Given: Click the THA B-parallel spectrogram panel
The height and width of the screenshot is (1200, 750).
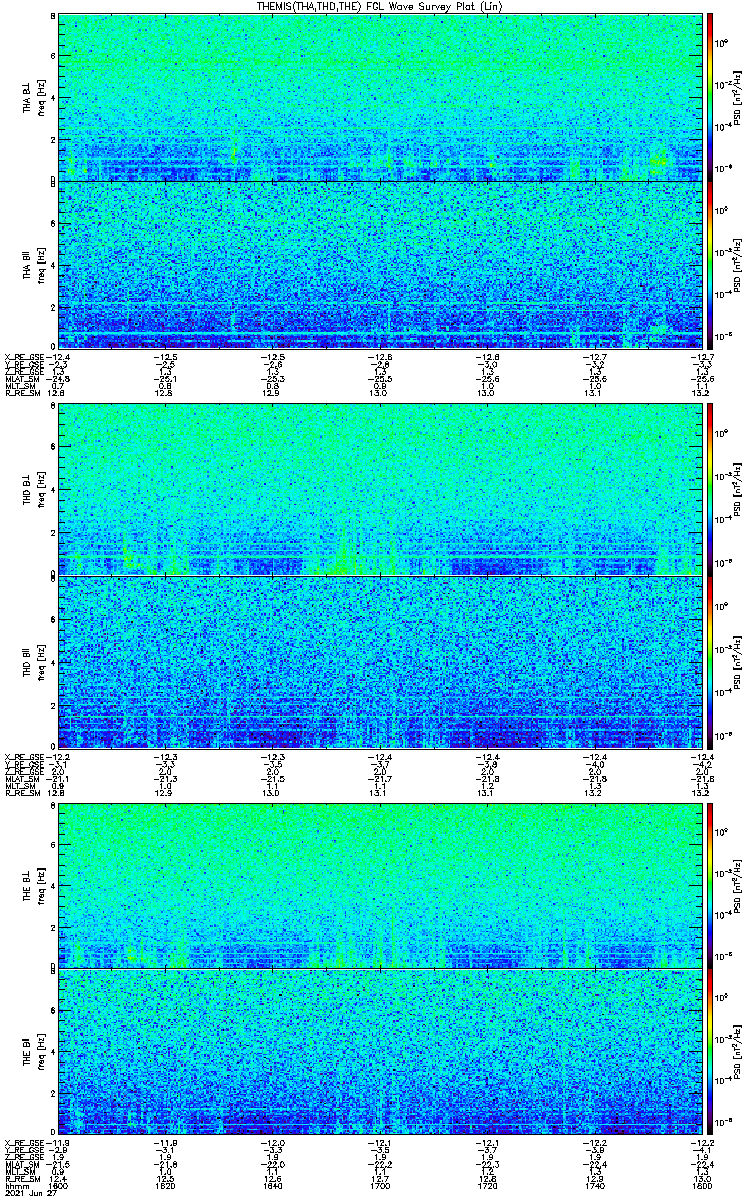Looking at the screenshot, I should click(x=379, y=264).
